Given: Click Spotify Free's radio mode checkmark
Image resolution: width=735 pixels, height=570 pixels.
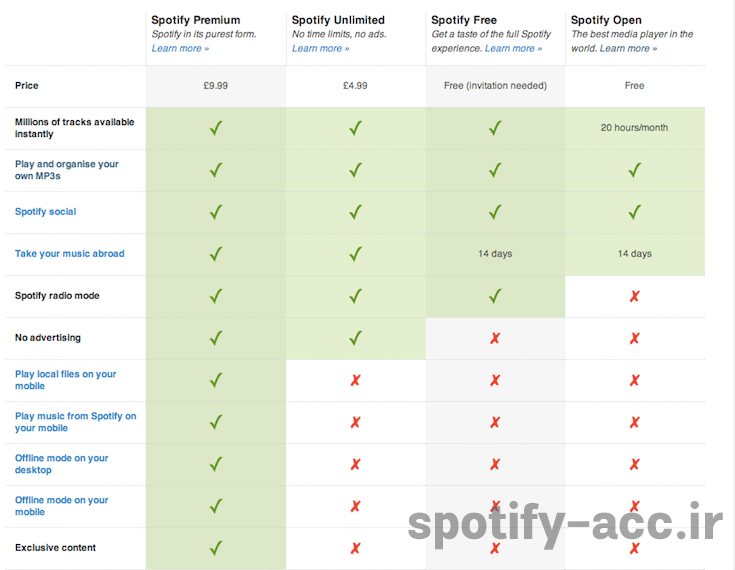Looking at the screenshot, I should pos(495,296).
